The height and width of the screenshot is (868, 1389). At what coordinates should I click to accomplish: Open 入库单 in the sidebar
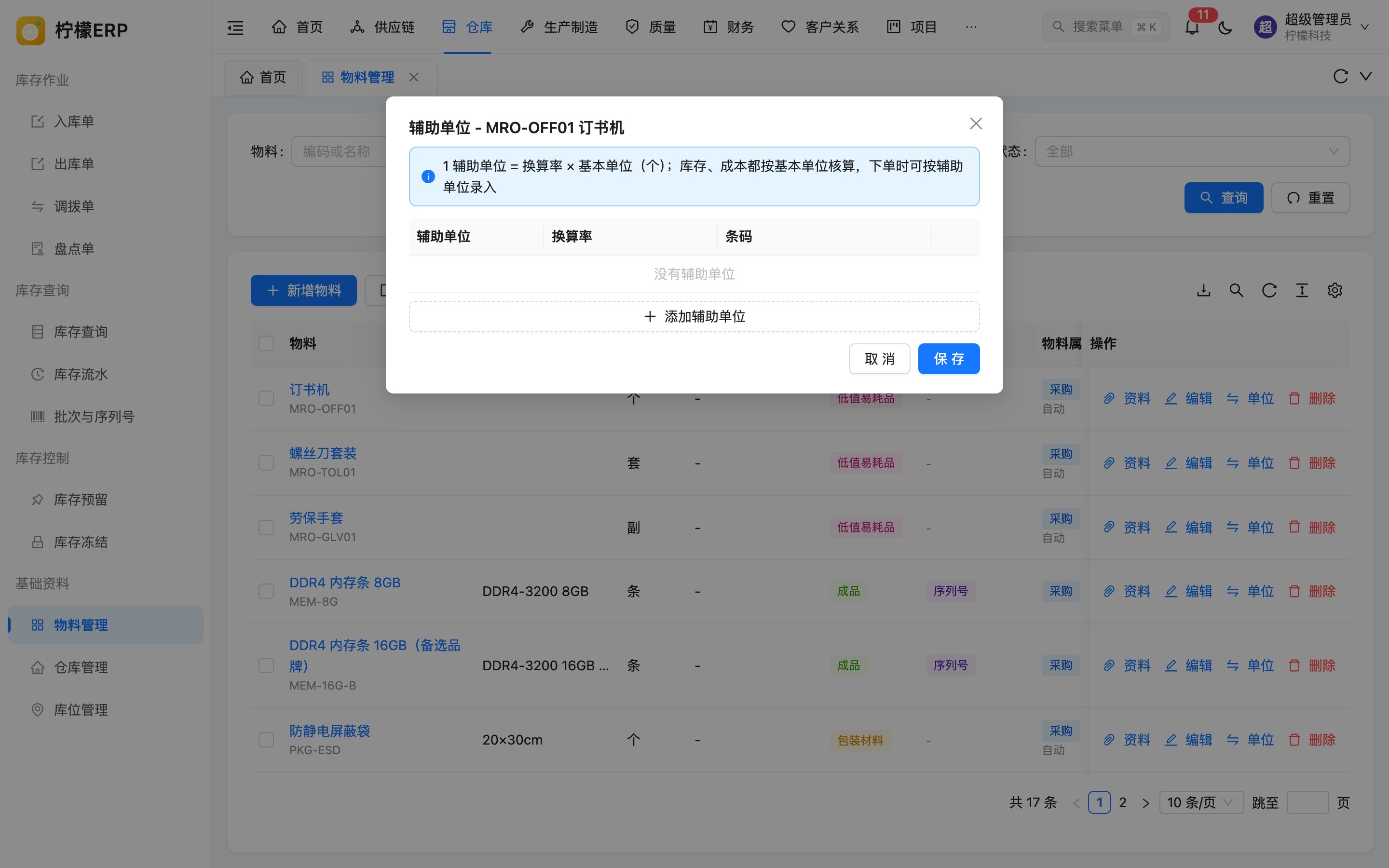(x=106, y=122)
